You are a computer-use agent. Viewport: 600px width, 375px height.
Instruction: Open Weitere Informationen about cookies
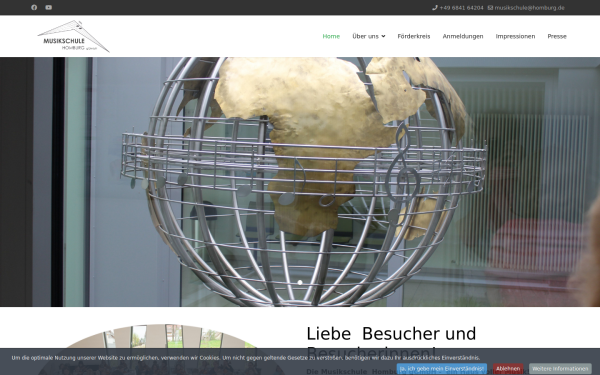coord(560,369)
